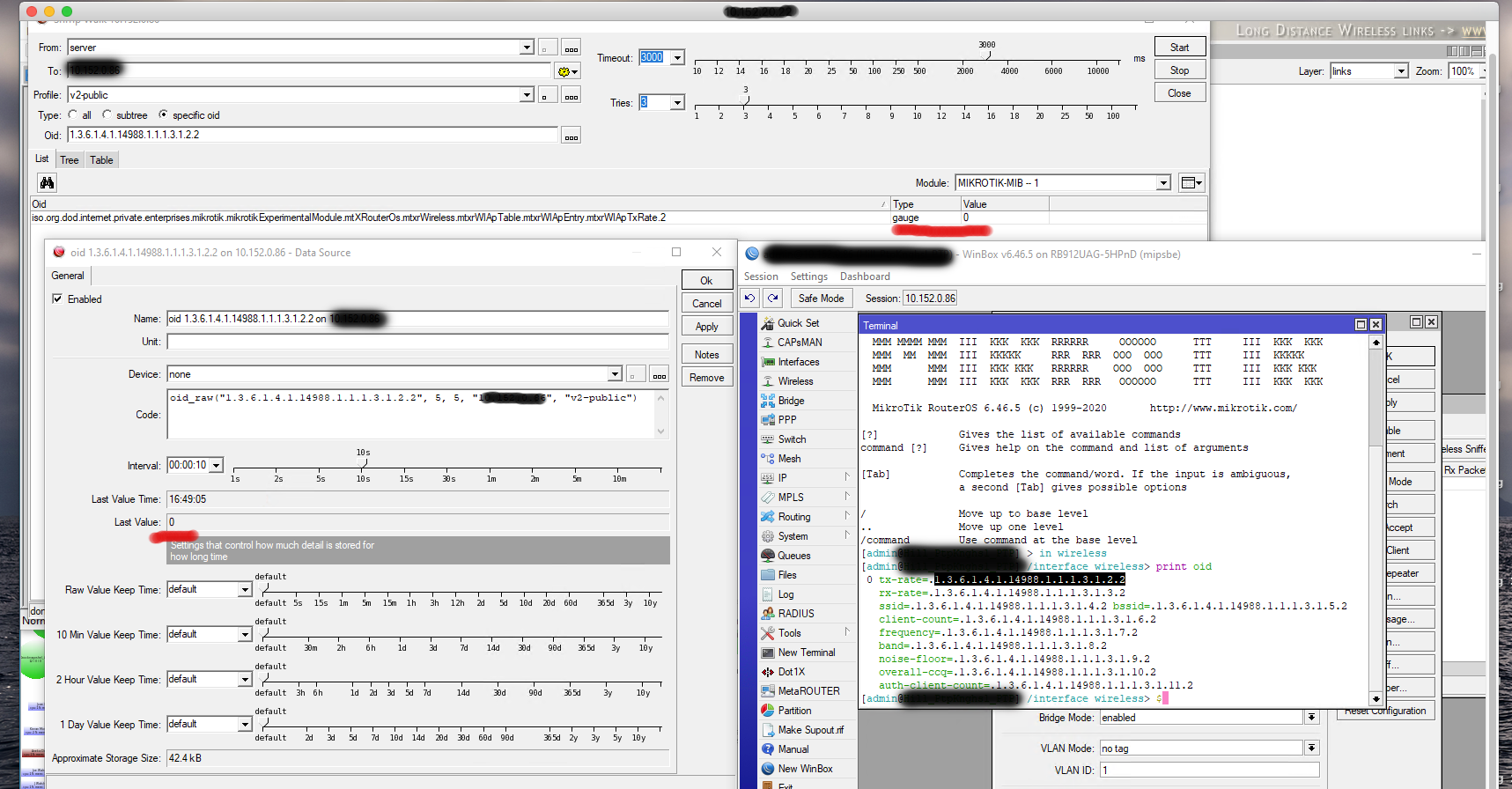Click the Stop button in SNMP Walk
1512x789 pixels.
pos(1180,70)
